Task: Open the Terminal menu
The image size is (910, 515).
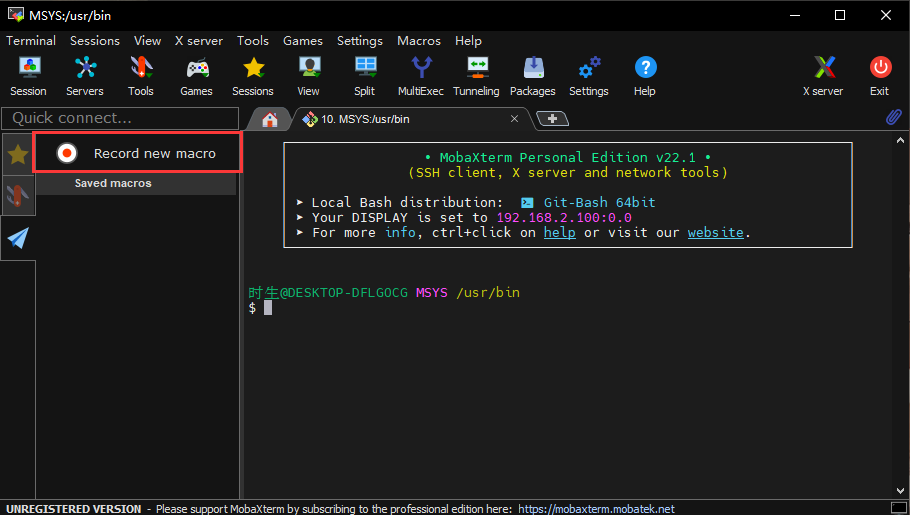Action: tap(31, 41)
